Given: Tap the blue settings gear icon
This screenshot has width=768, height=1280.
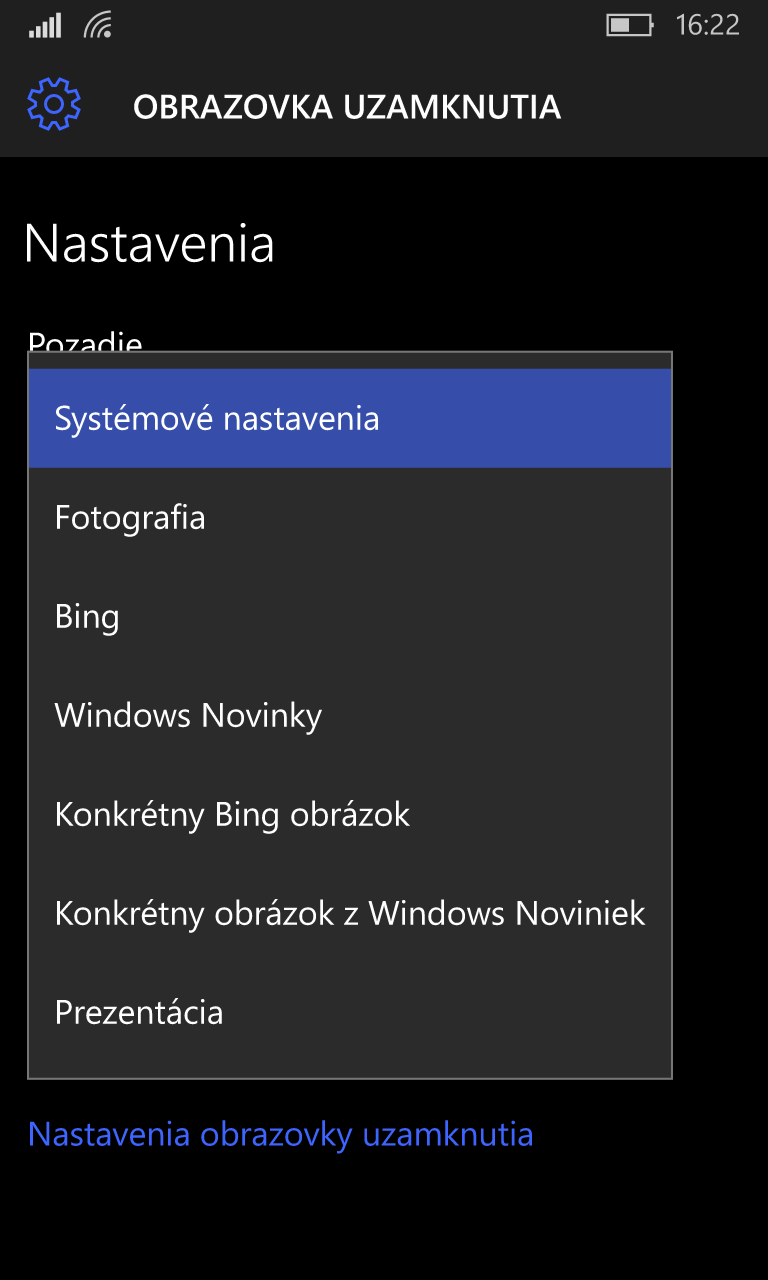Looking at the screenshot, I should 54,104.
